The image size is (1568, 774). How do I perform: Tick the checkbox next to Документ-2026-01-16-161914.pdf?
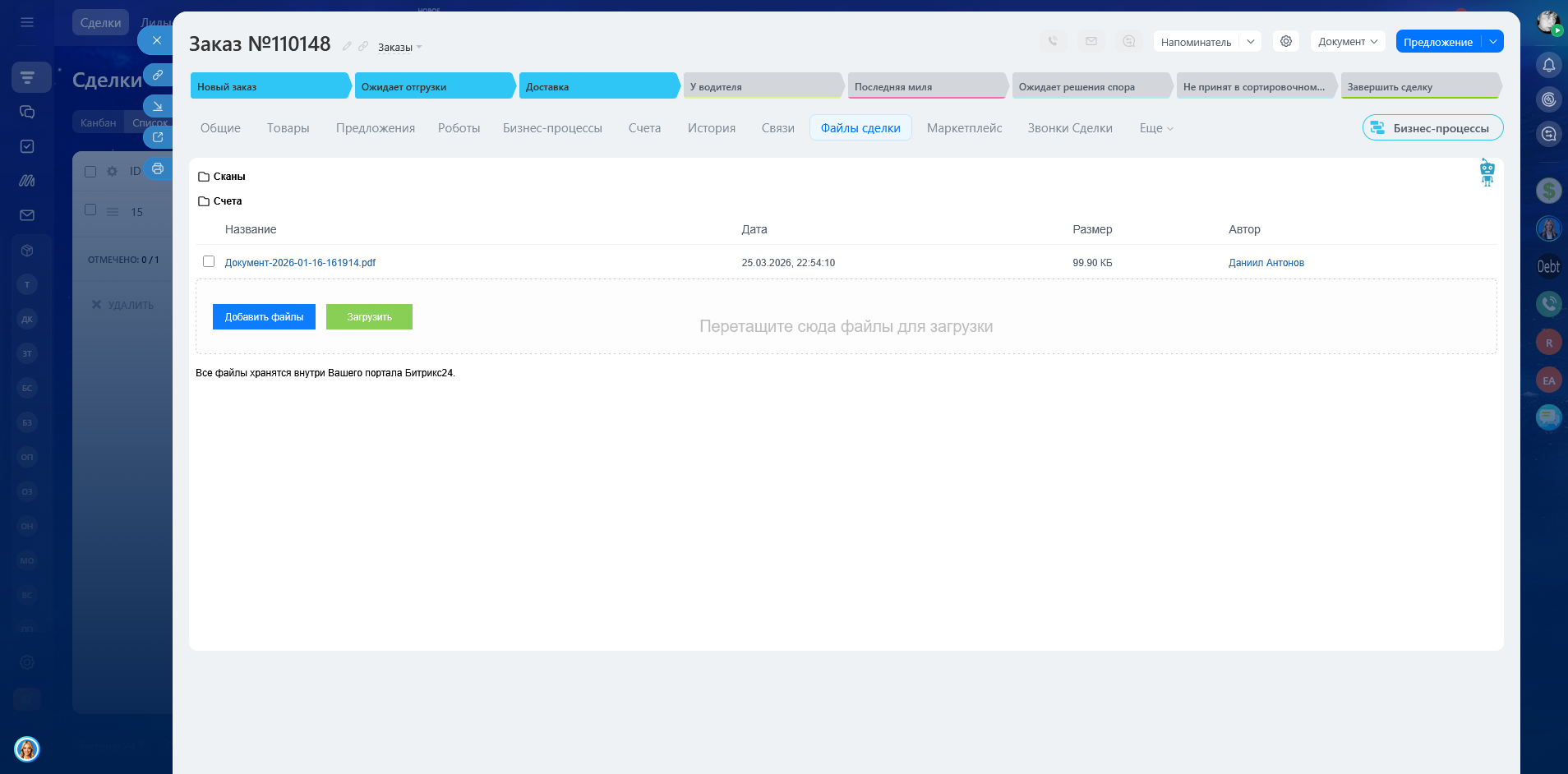pos(209,261)
